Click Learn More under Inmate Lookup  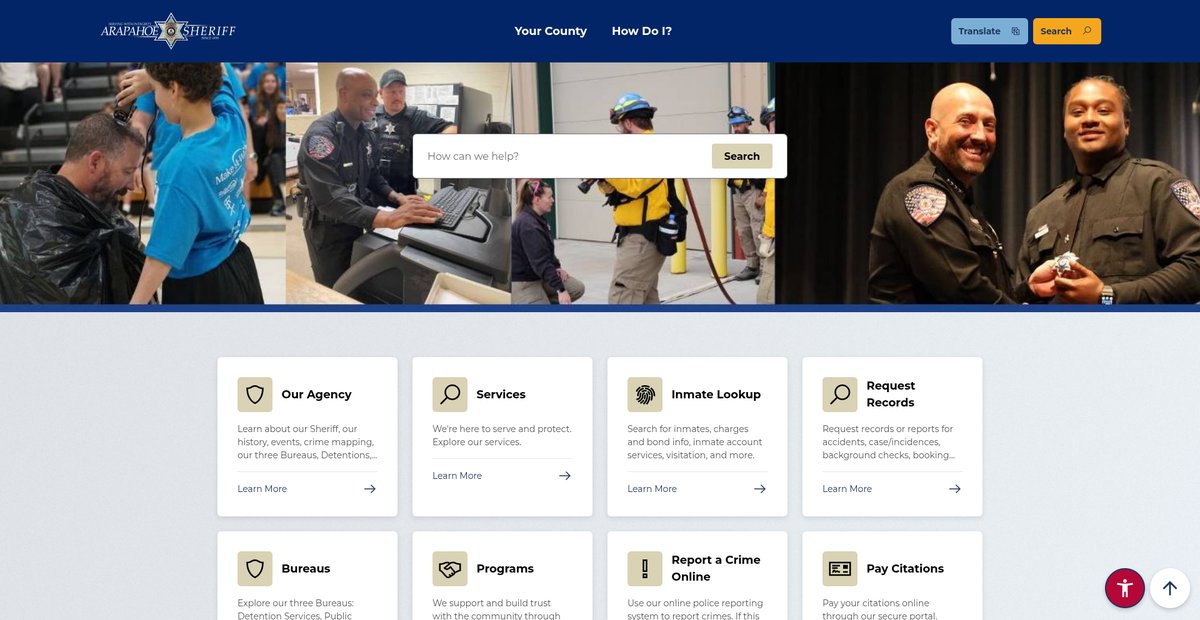click(652, 489)
